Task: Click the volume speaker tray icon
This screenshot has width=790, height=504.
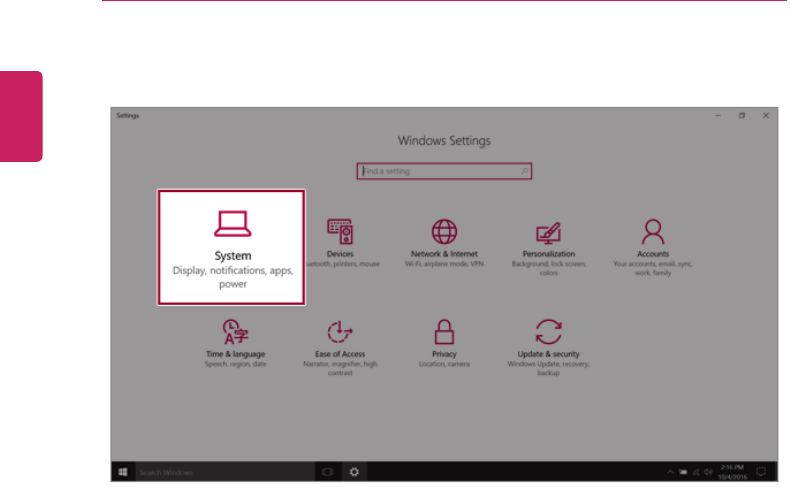Action: point(708,472)
